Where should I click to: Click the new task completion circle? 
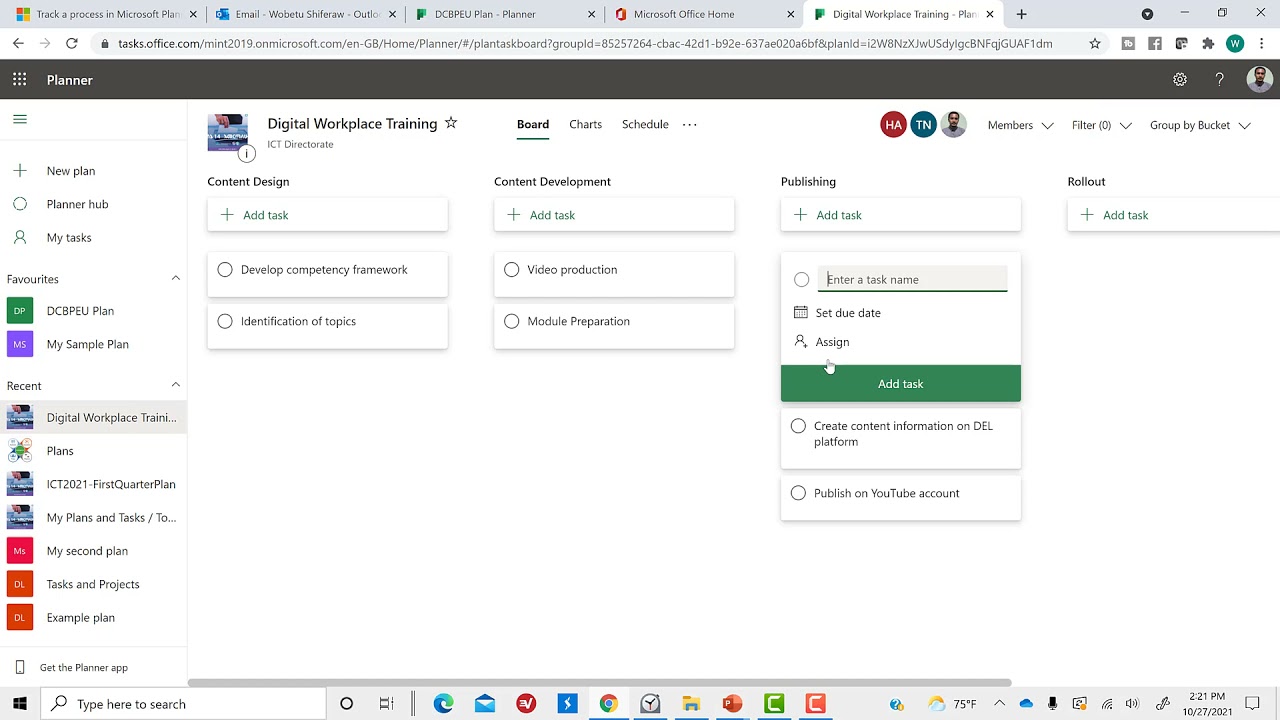click(802, 280)
